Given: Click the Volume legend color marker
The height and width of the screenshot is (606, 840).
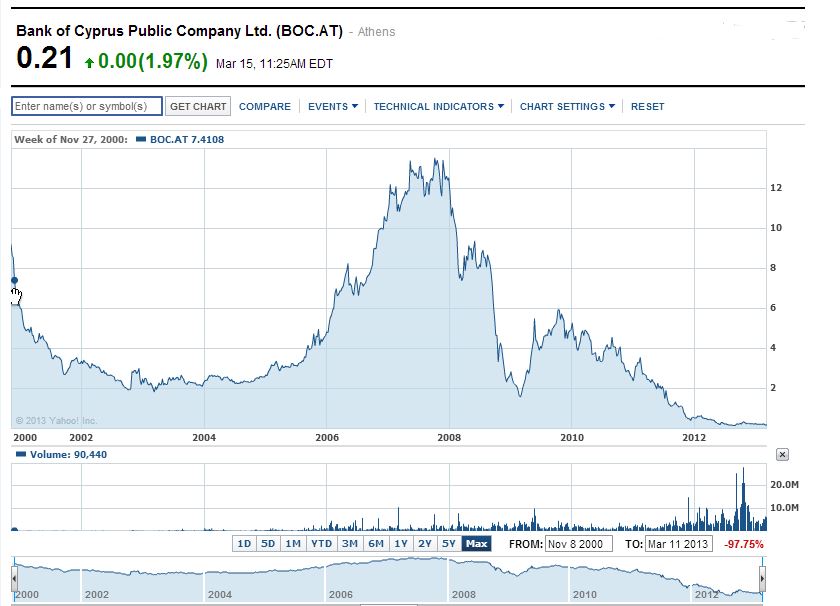Looking at the screenshot, I should click(x=21, y=454).
